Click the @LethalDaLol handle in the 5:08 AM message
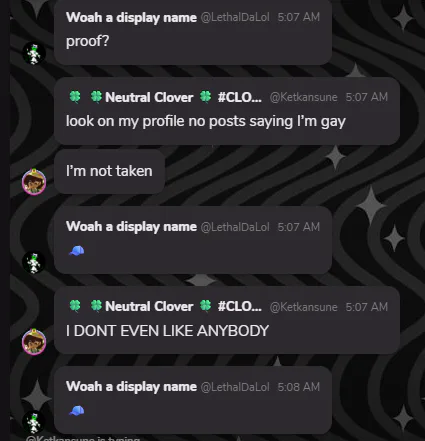This screenshot has height=441, width=425. pyautogui.click(x=235, y=387)
